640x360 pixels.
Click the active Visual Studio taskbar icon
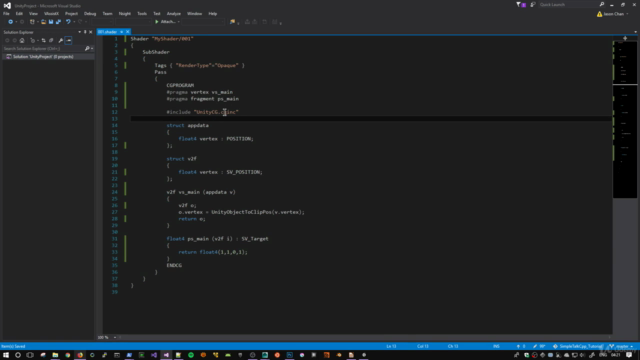point(166,355)
